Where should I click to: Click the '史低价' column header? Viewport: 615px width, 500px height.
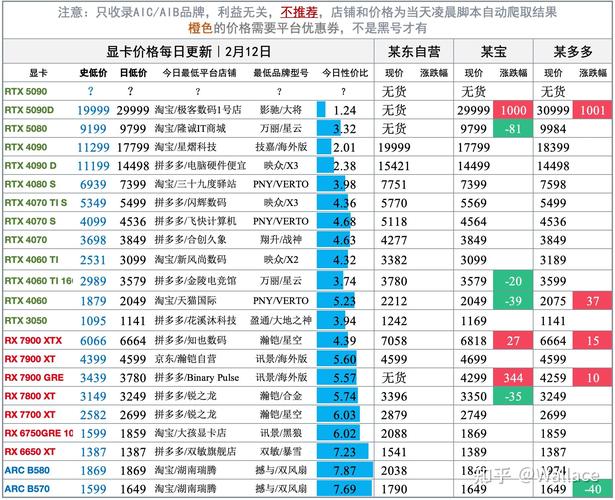(93, 73)
